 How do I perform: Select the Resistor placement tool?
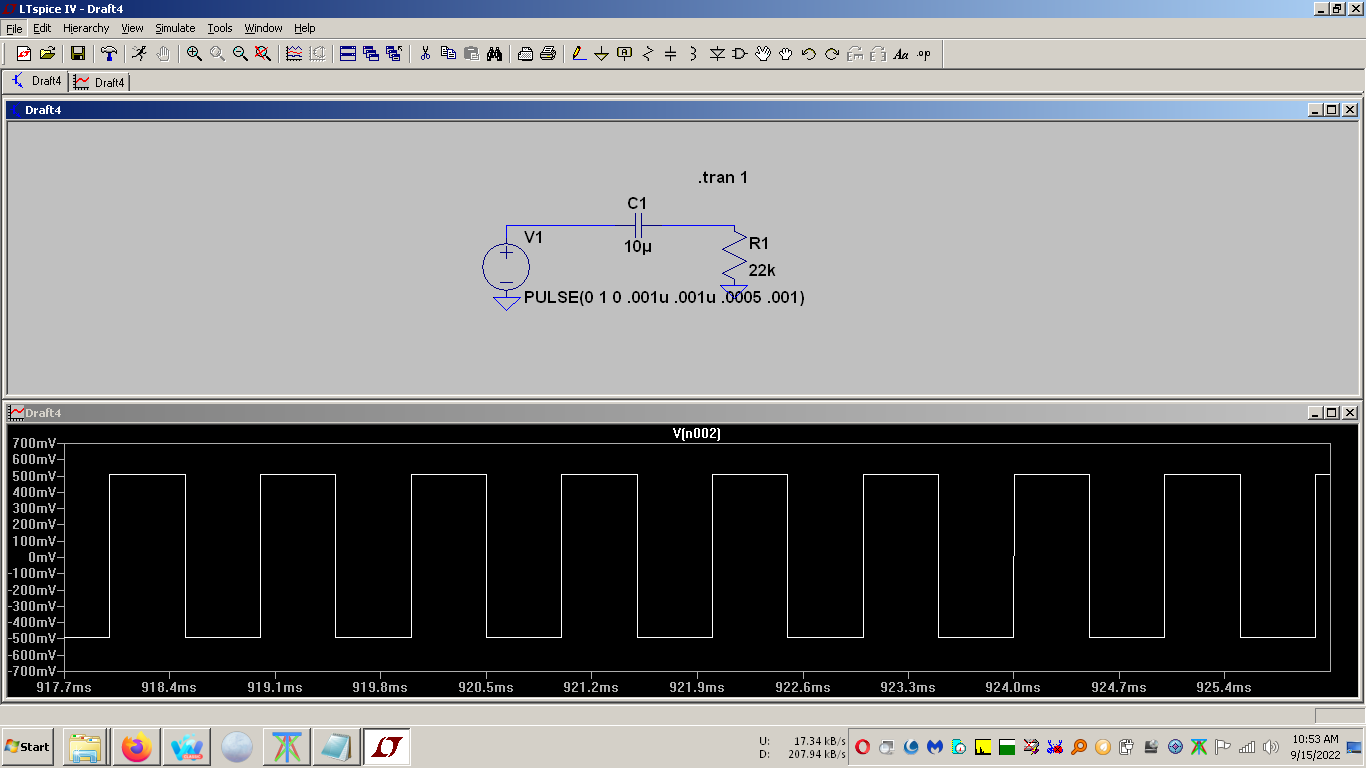(x=647, y=54)
